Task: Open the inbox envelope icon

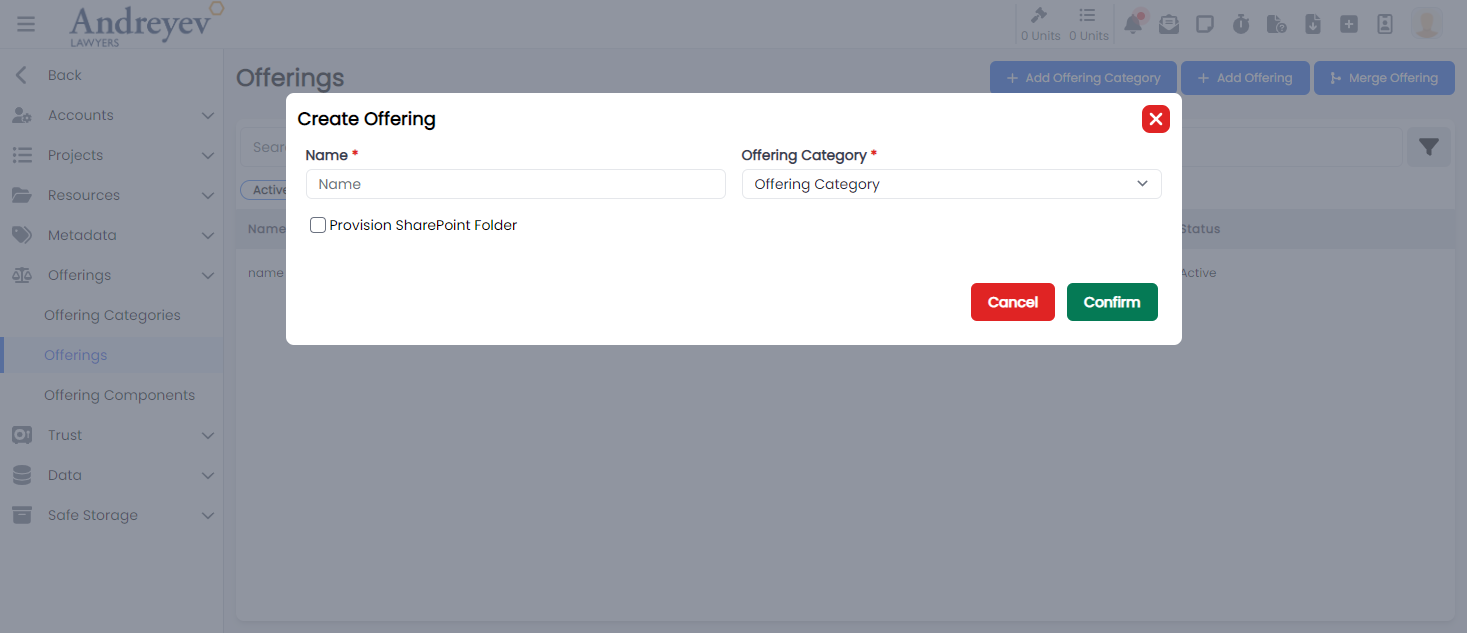Action: [x=1169, y=22]
